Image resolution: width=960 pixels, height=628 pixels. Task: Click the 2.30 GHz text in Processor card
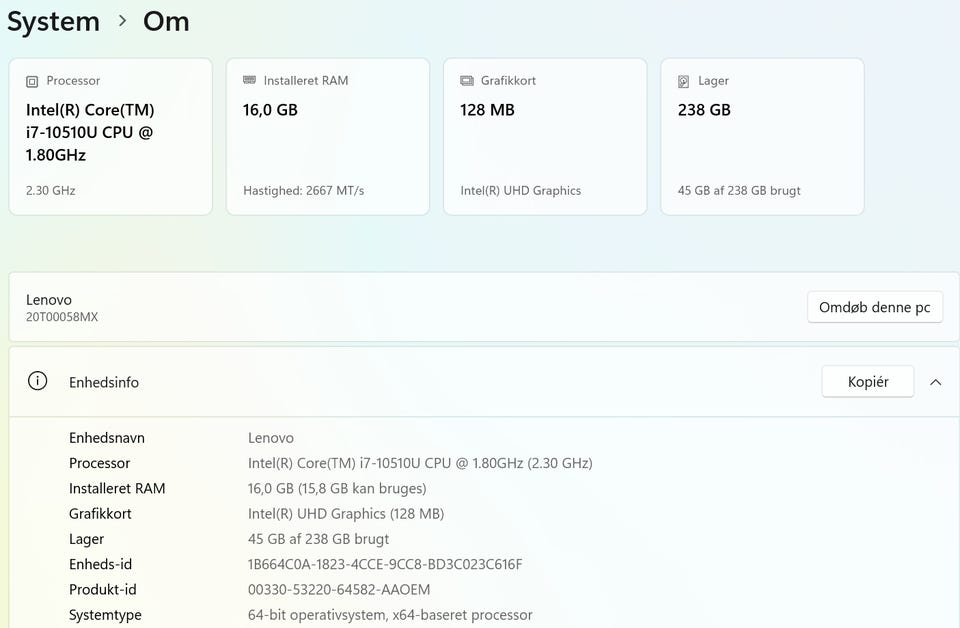(51, 190)
